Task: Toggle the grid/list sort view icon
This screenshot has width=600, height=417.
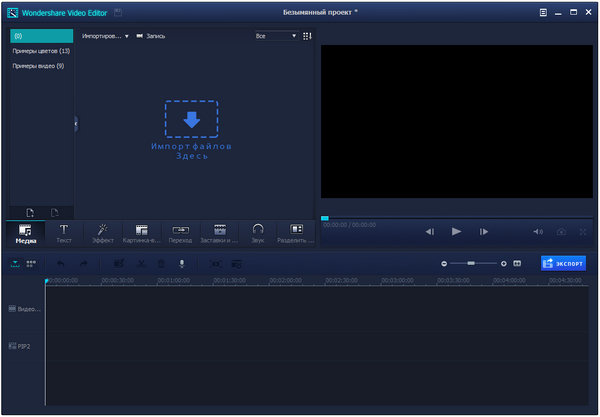Action: click(307, 36)
